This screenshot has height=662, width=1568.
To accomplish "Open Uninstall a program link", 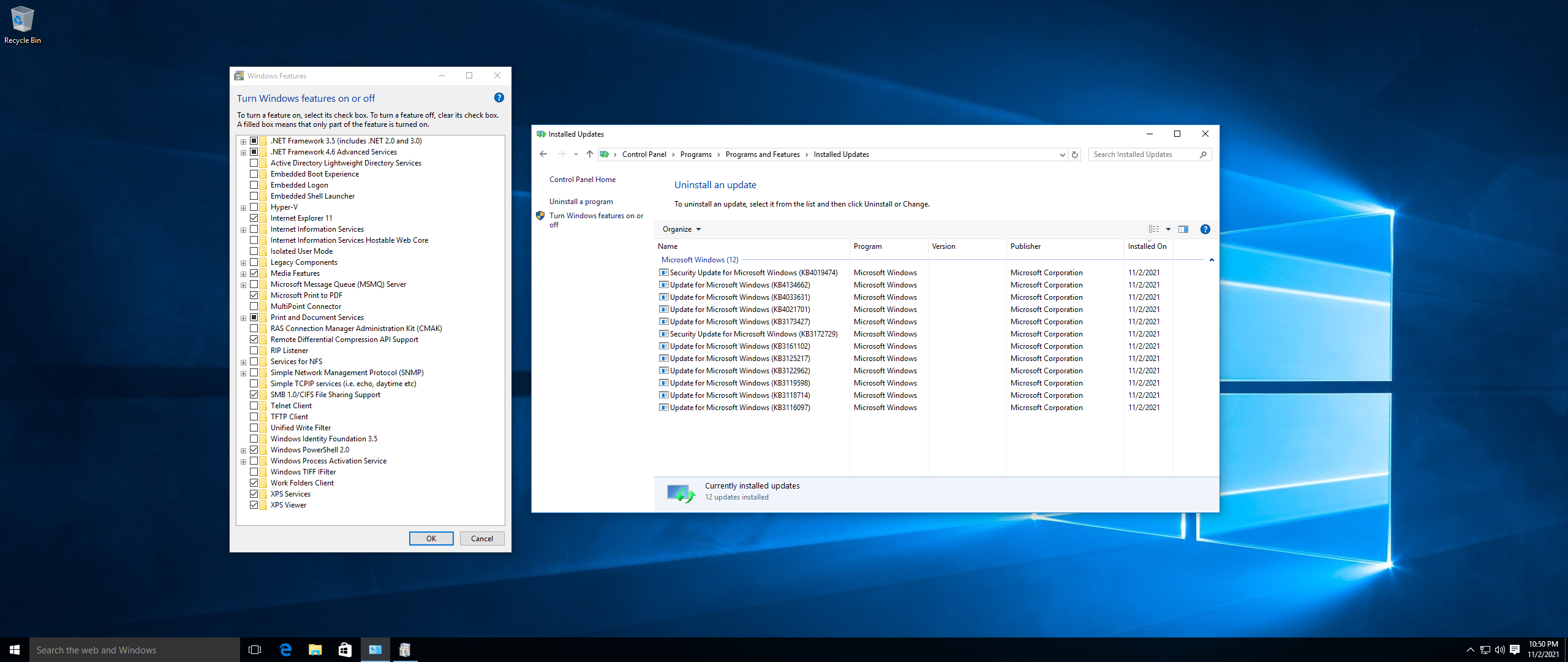I will [581, 202].
